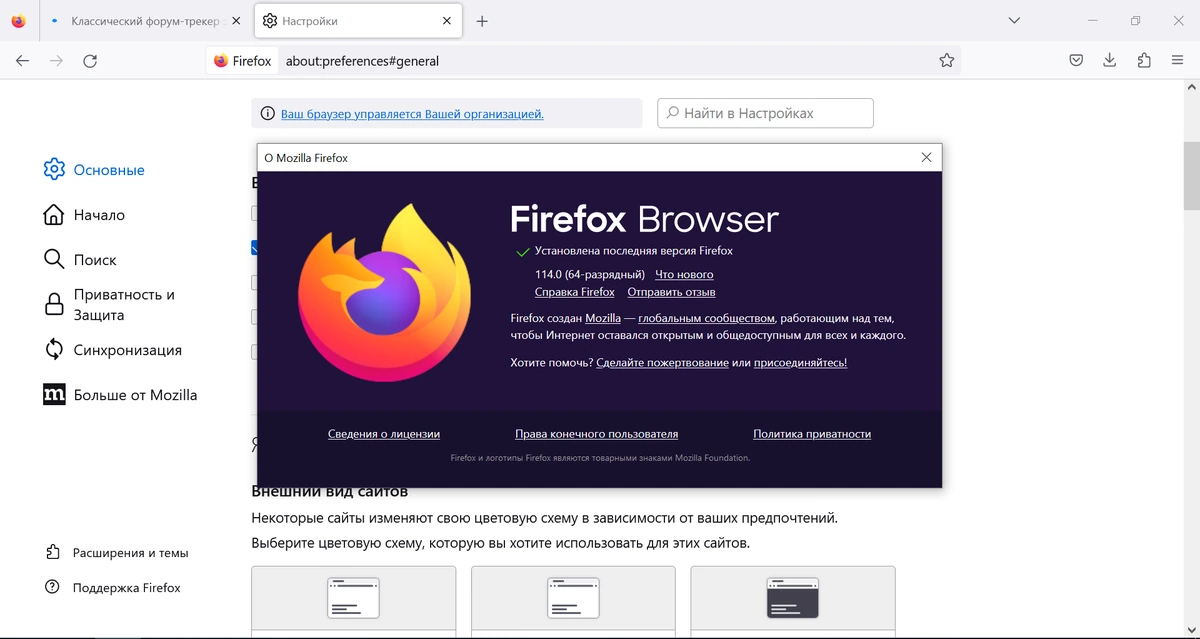Choose the first (automatic) color scheme thumbnail
Image resolution: width=1200 pixels, height=639 pixels.
click(353, 600)
